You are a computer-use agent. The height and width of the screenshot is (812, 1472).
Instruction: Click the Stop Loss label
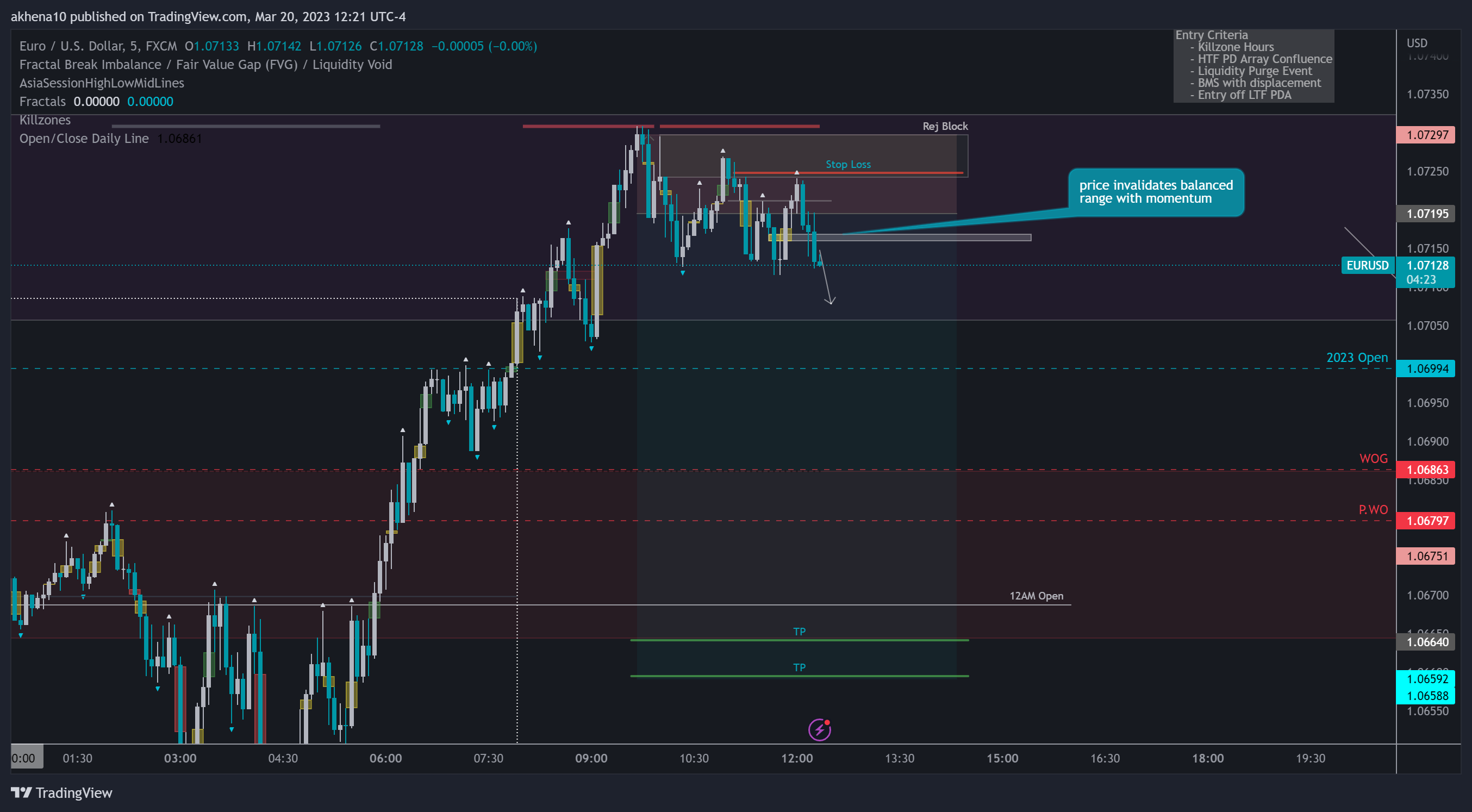(848, 165)
